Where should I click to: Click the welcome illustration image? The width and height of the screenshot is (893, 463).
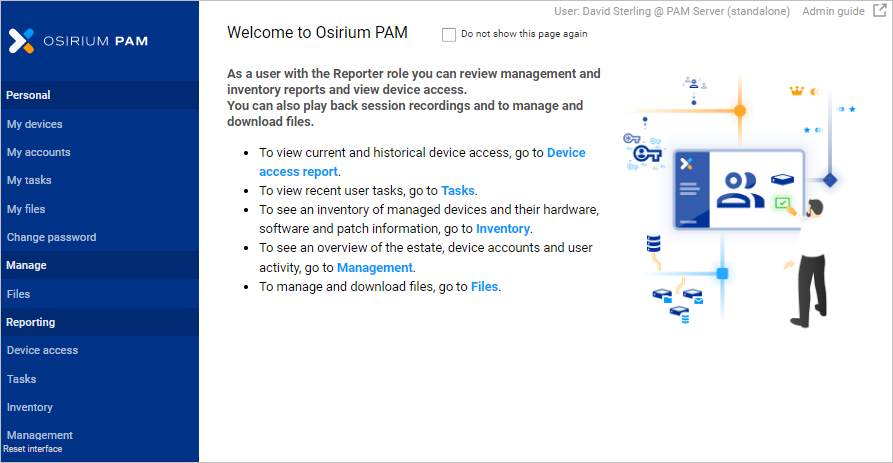tap(739, 200)
